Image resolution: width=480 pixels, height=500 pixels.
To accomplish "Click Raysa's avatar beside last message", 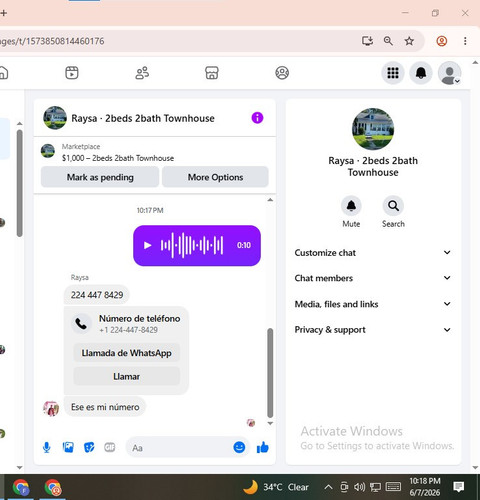I will [51, 408].
